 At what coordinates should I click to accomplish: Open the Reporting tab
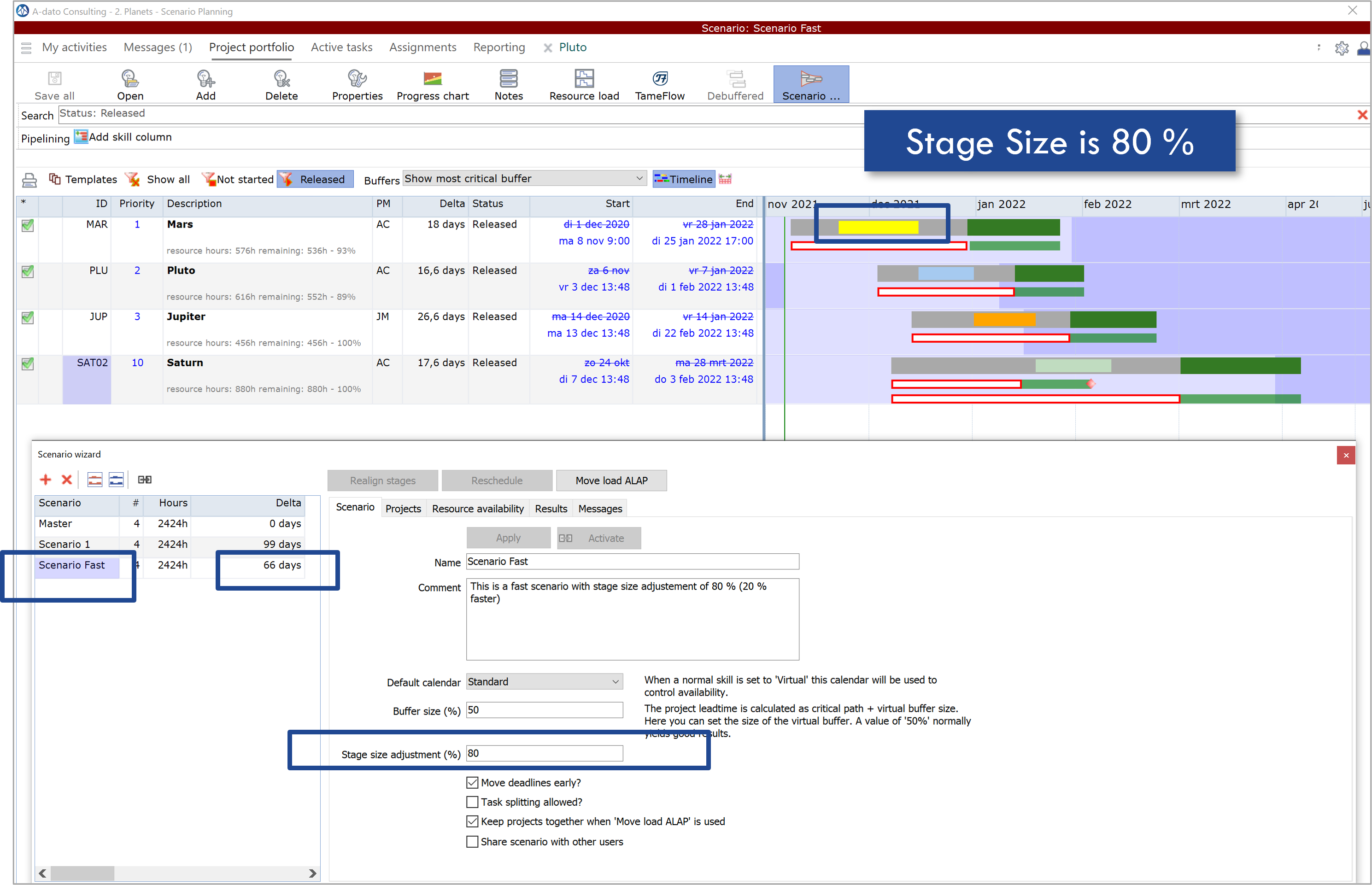point(499,47)
